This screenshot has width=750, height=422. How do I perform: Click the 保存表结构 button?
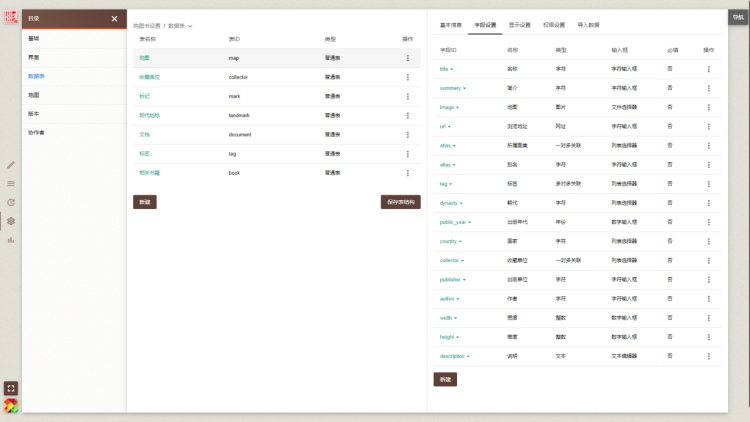click(401, 202)
